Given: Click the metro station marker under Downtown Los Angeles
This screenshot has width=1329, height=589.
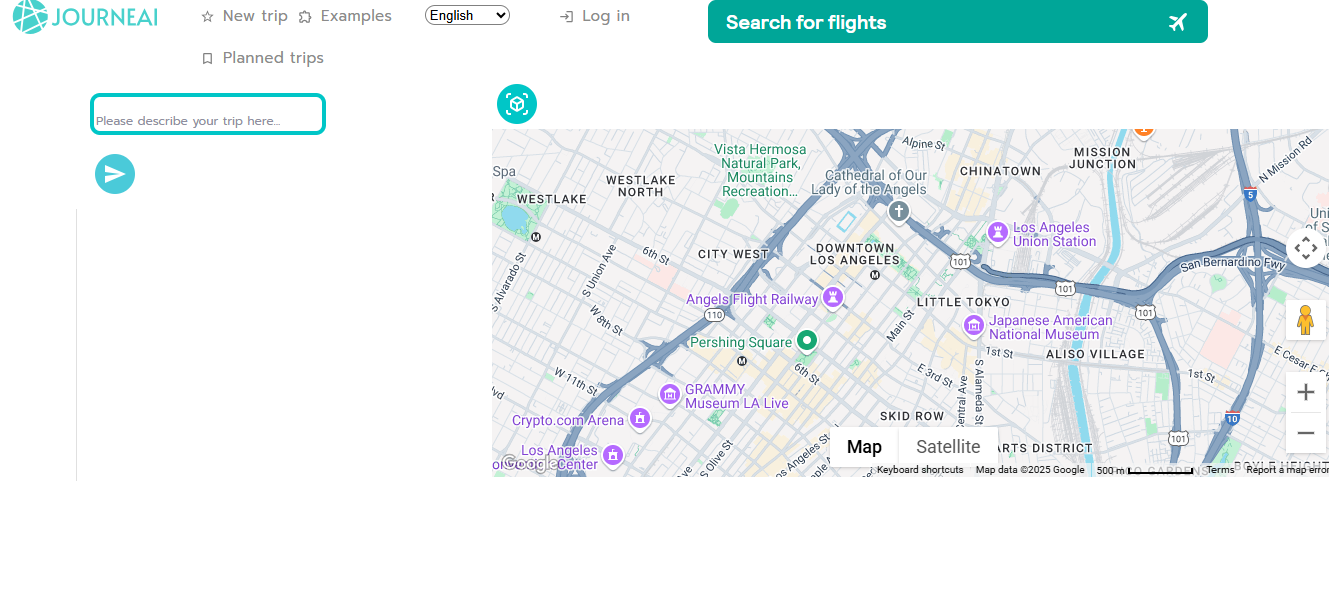Looking at the screenshot, I should [x=875, y=274].
